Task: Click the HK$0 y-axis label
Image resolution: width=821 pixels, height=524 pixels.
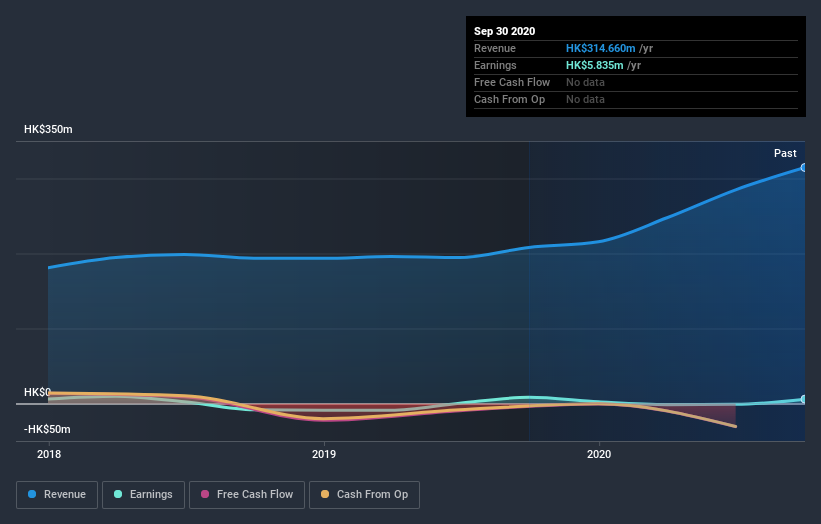Action: pyautogui.click(x=37, y=392)
